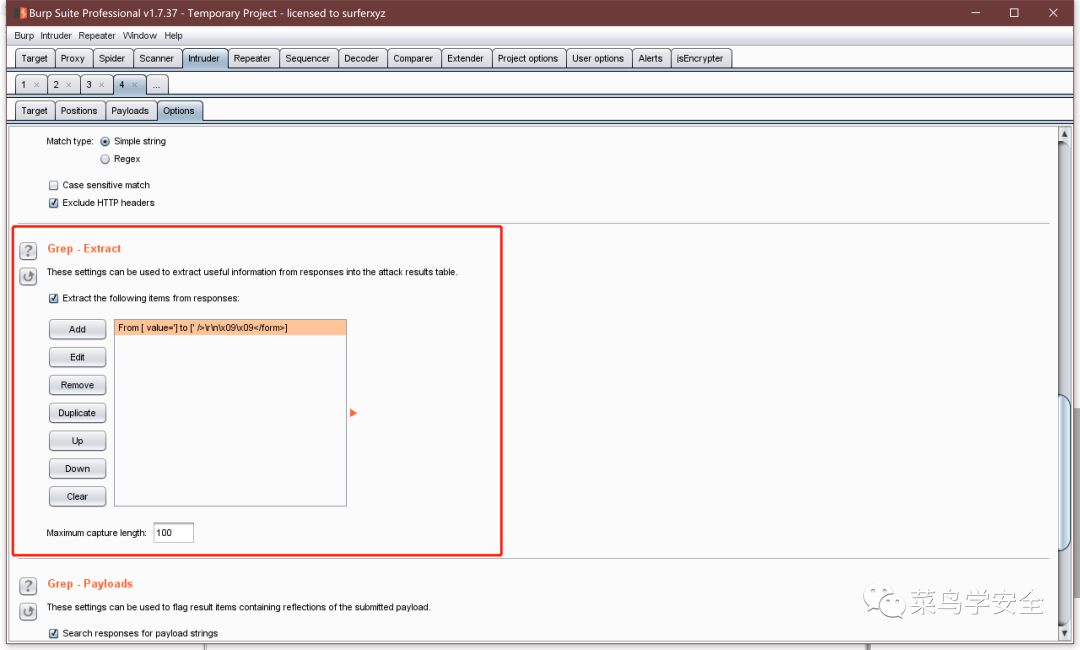Open the User options tab
This screenshot has width=1080, height=650.
pyautogui.click(x=598, y=59)
